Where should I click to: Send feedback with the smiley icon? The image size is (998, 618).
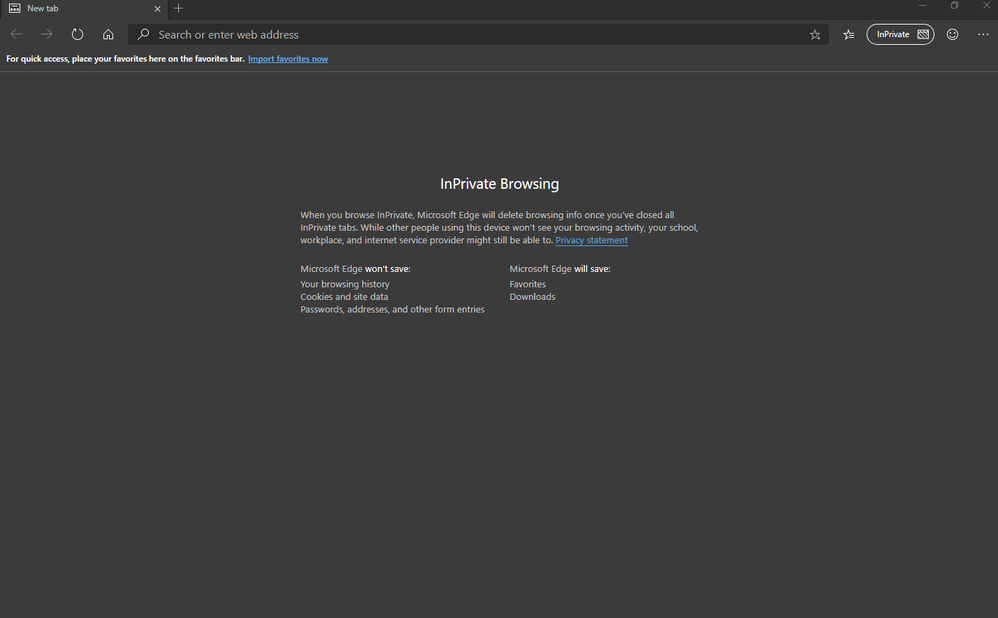coord(952,34)
